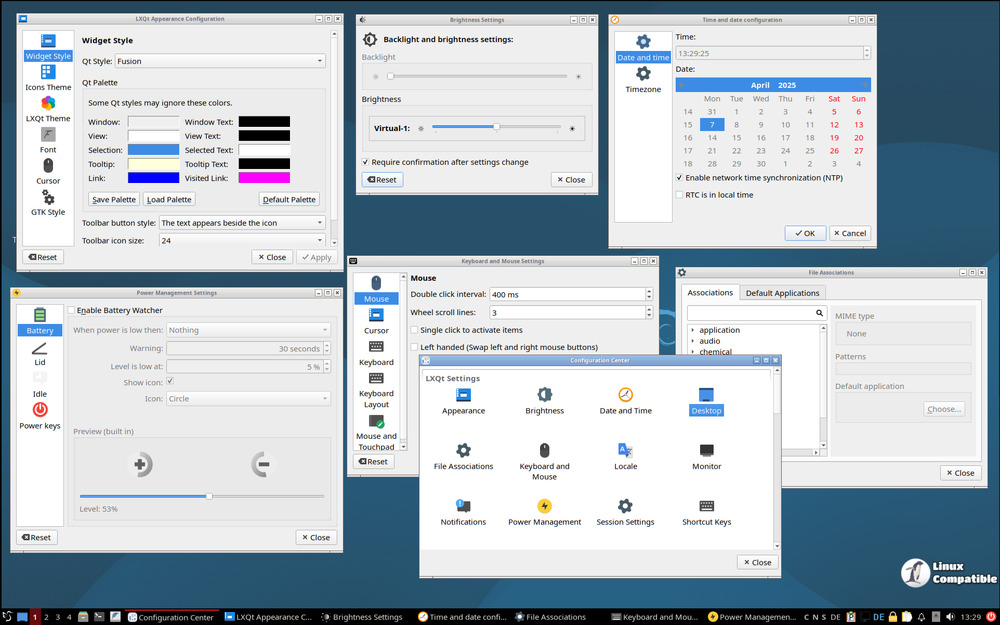The width and height of the screenshot is (1000, 625).
Task: Open Session Settings icon
Action: (625, 511)
